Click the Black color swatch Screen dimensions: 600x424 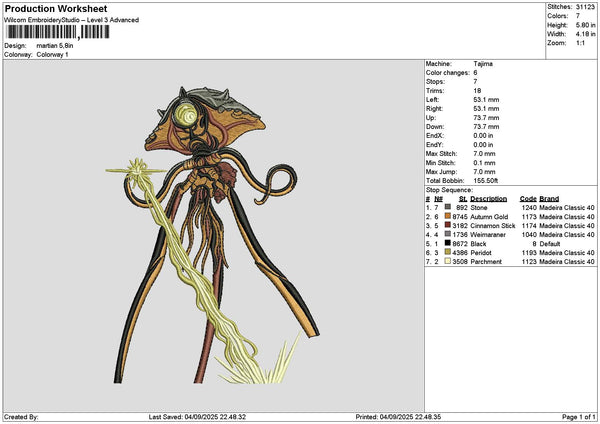pos(447,243)
